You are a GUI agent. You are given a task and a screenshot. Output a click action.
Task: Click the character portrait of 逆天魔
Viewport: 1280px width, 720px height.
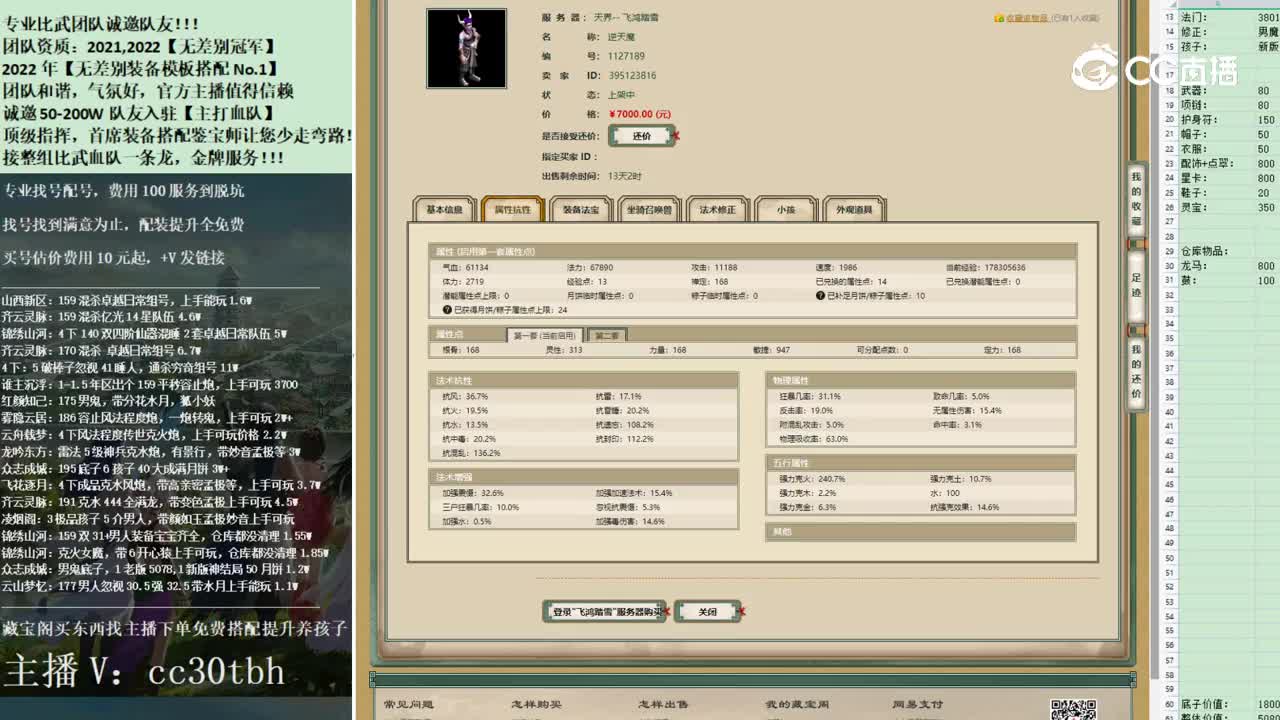[466, 48]
